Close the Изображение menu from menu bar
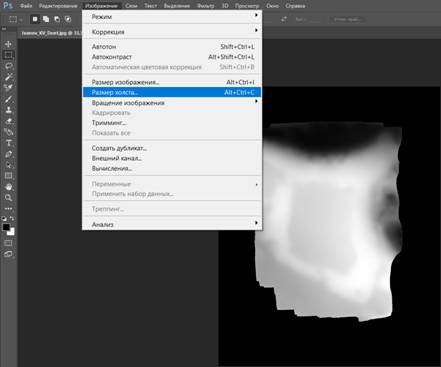 (101, 6)
